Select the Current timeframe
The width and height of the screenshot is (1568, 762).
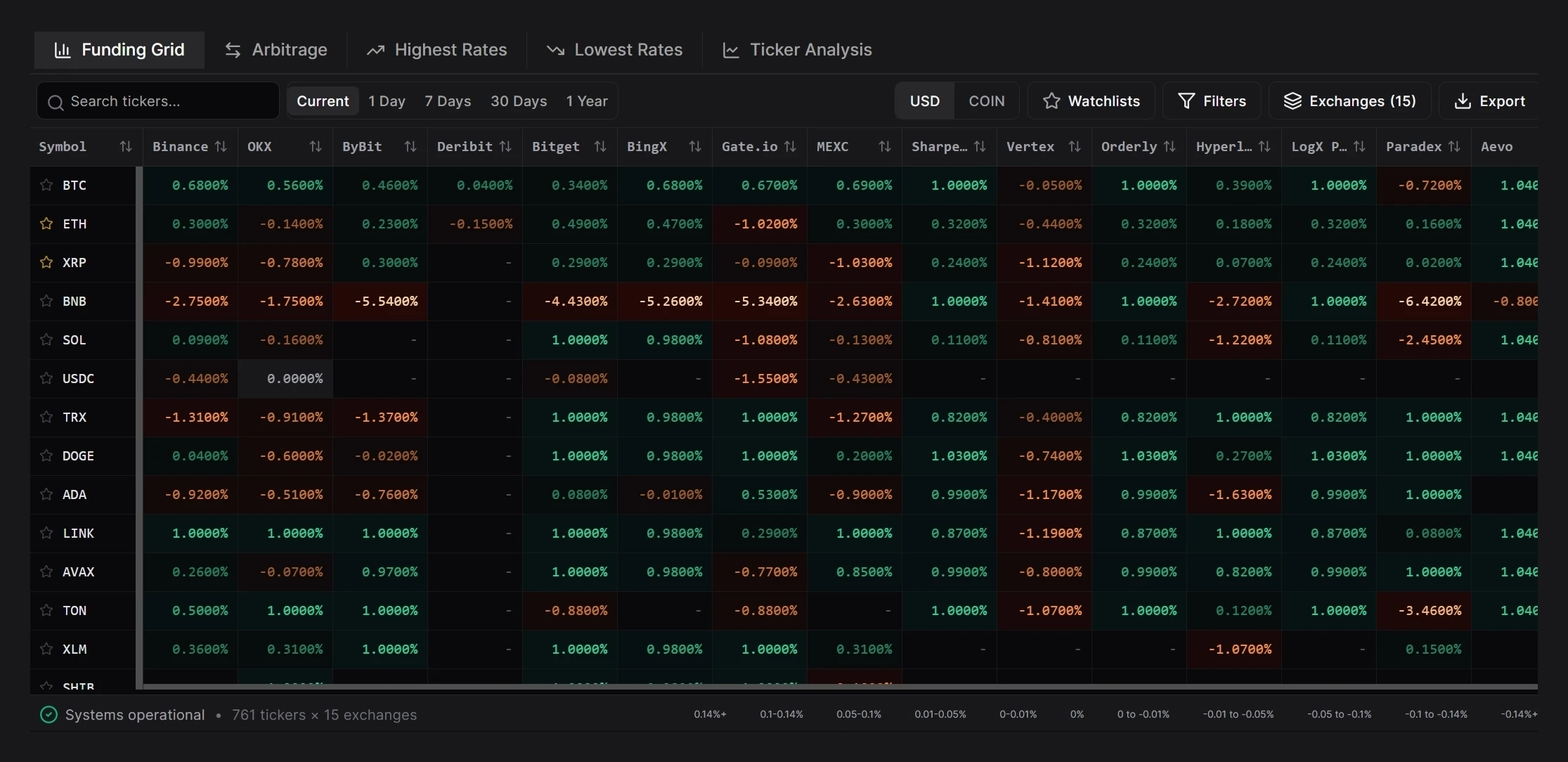coord(323,101)
